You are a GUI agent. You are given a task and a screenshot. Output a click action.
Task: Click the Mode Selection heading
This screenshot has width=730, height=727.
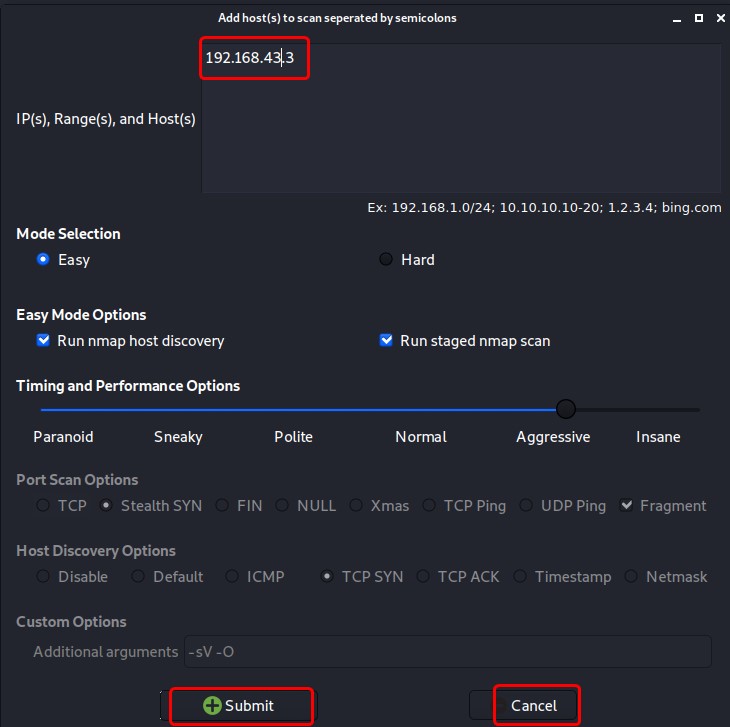68,234
